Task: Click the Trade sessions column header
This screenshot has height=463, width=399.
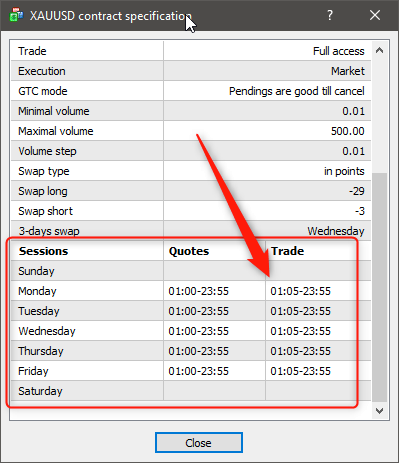Action: click(287, 251)
